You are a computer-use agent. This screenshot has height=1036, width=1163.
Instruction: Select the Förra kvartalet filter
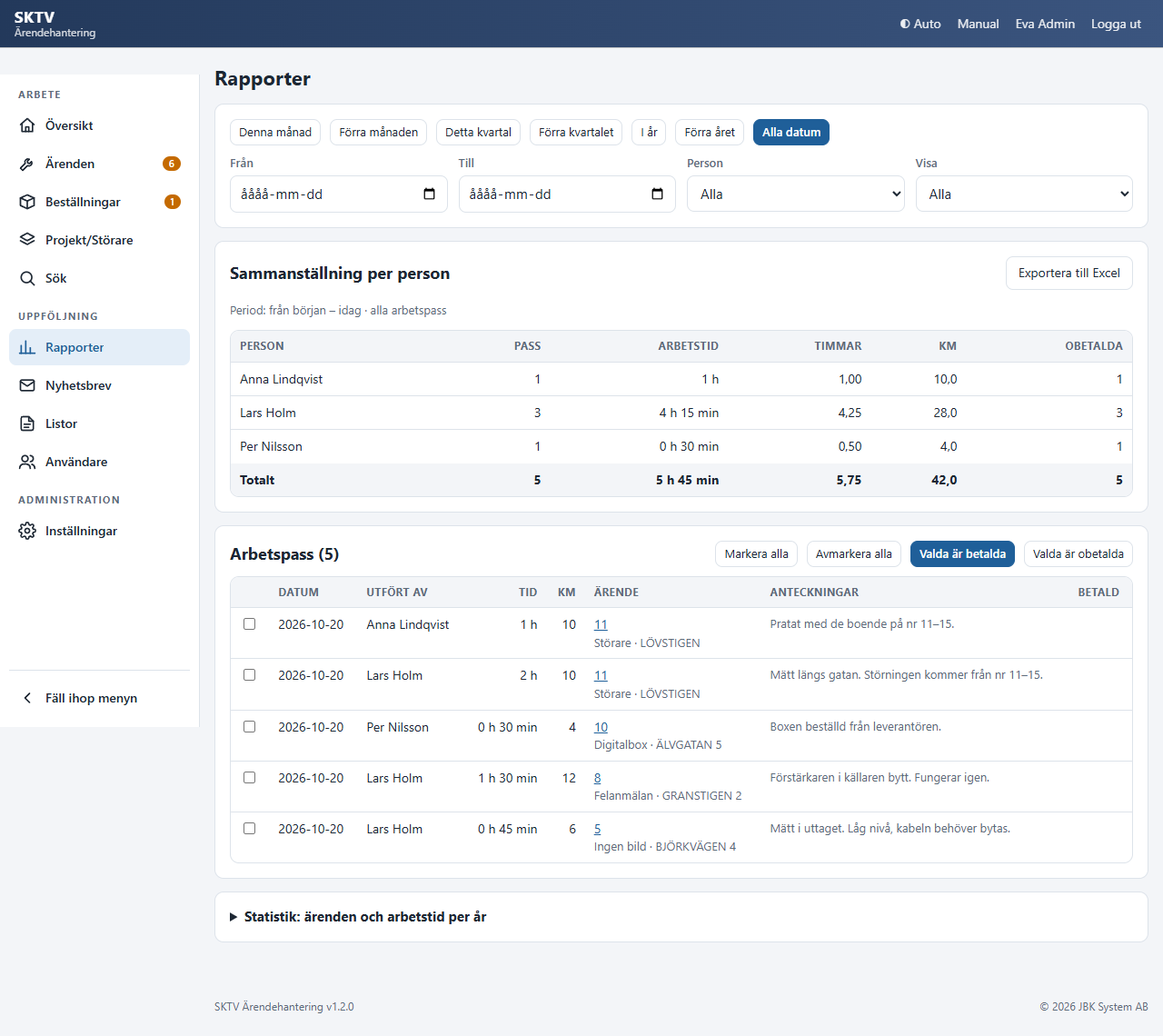click(x=576, y=132)
